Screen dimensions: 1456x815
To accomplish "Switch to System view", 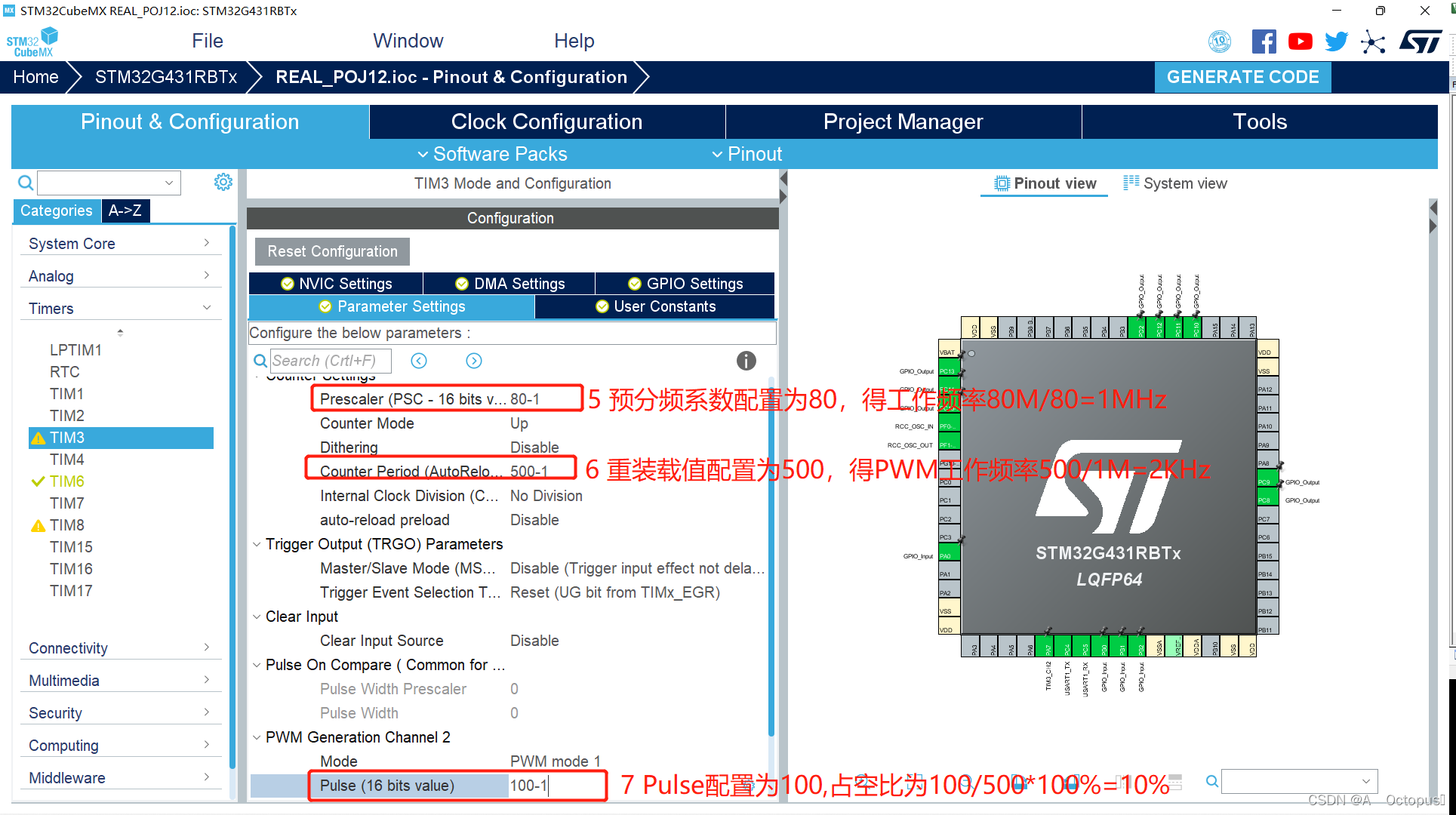I will pyautogui.click(x=1175, y=183).
